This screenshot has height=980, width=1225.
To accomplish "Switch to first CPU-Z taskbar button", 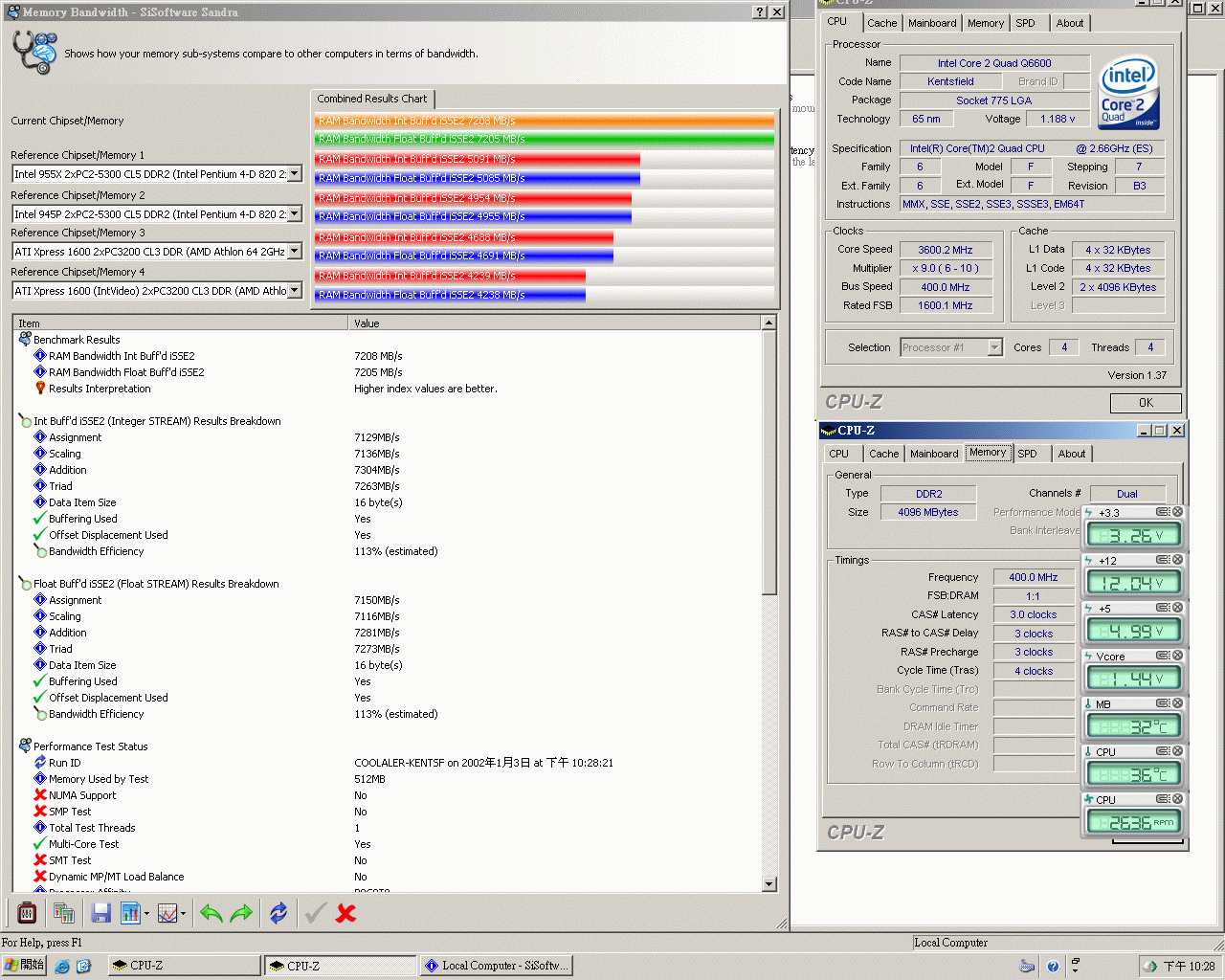I will (x=184, y=966).
